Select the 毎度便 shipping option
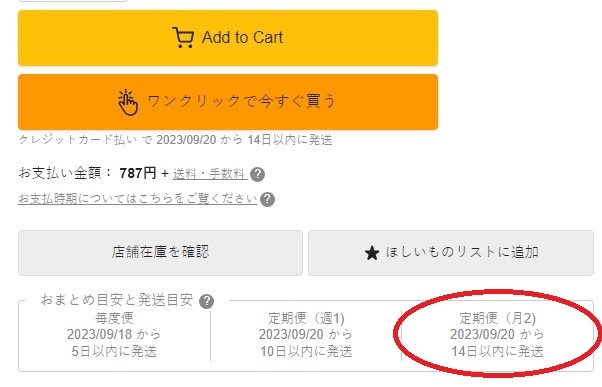602x387 pixels. click(x=114, y=334)
